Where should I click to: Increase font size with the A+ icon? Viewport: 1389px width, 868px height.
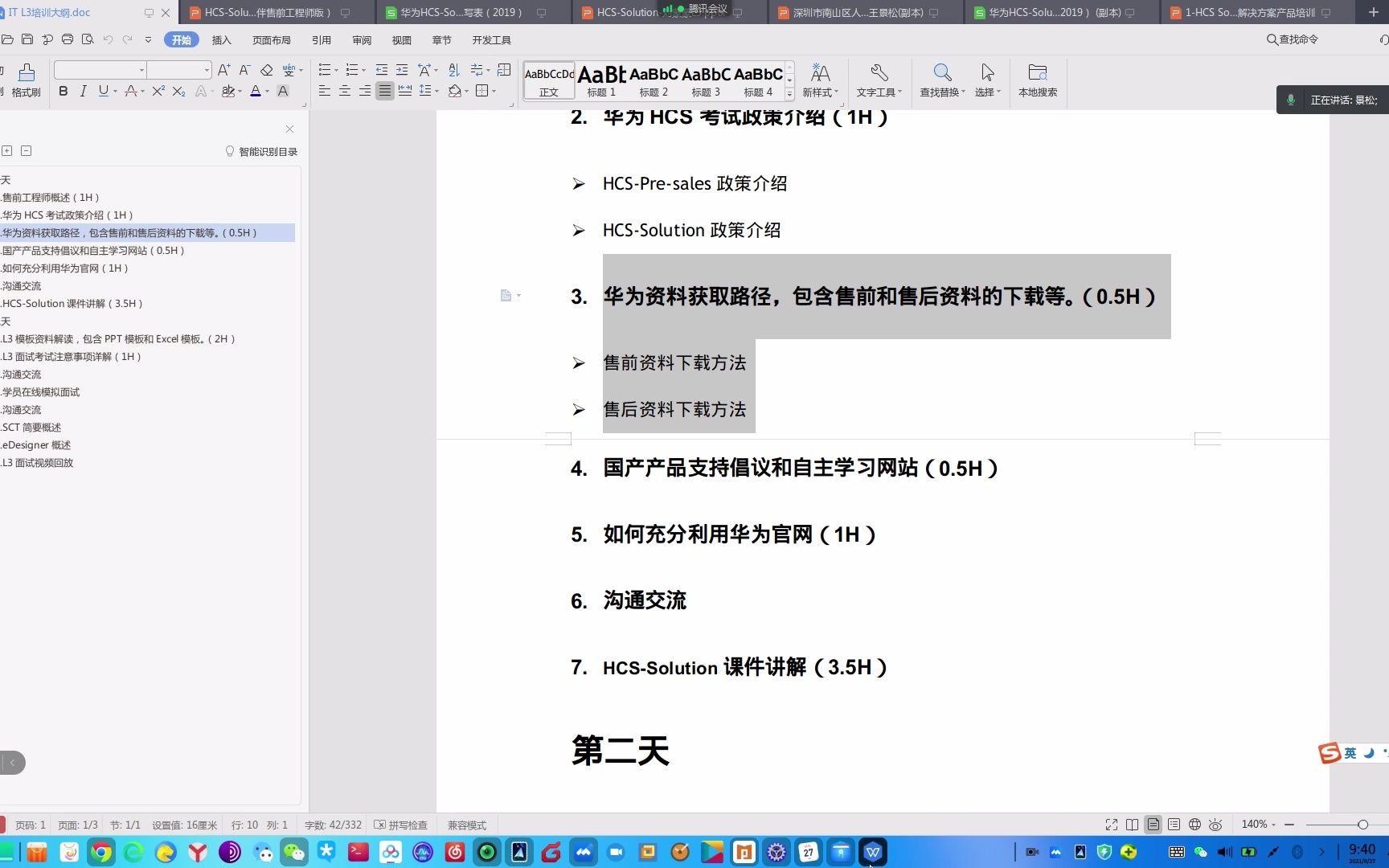(x=224, y=70)
